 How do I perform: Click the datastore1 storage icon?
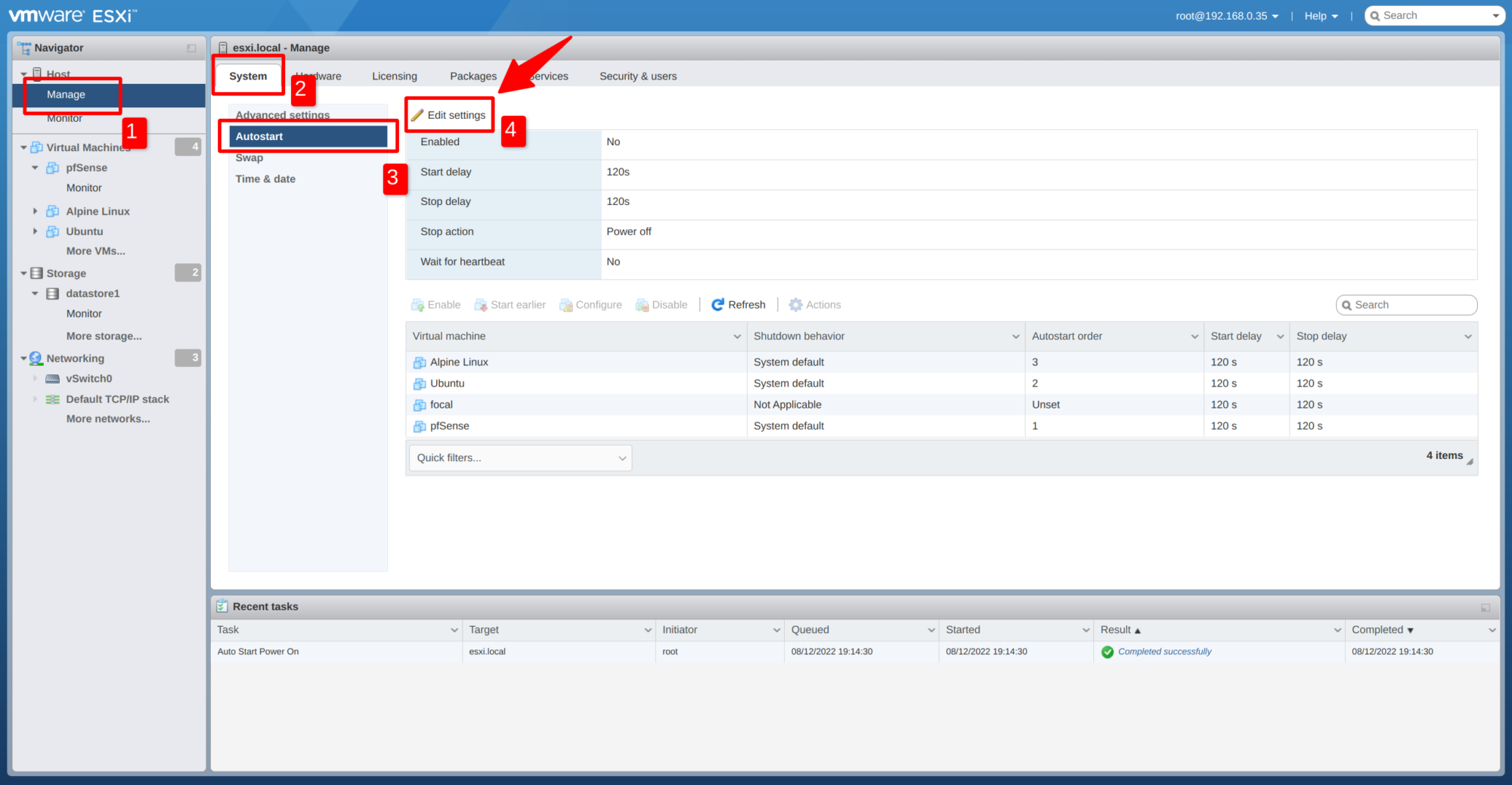click(53, 293)
